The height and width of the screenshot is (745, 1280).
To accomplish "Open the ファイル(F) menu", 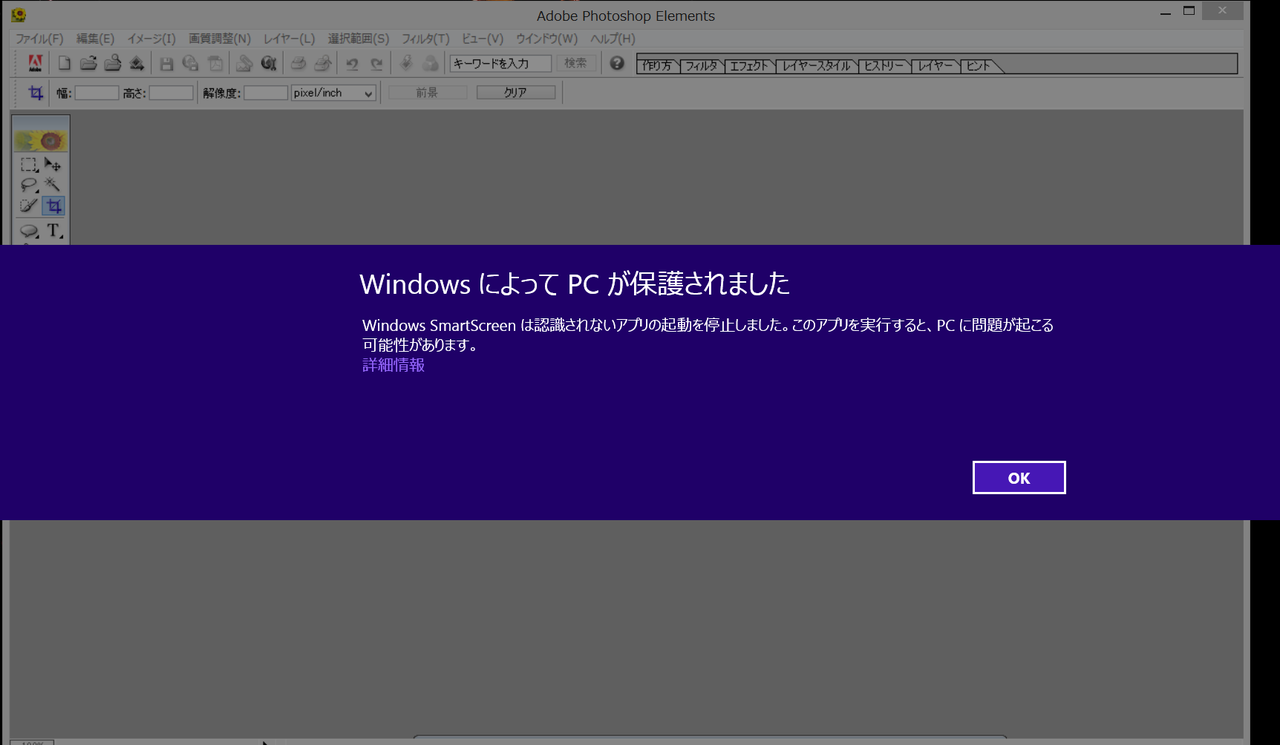I will pos(39,39).
